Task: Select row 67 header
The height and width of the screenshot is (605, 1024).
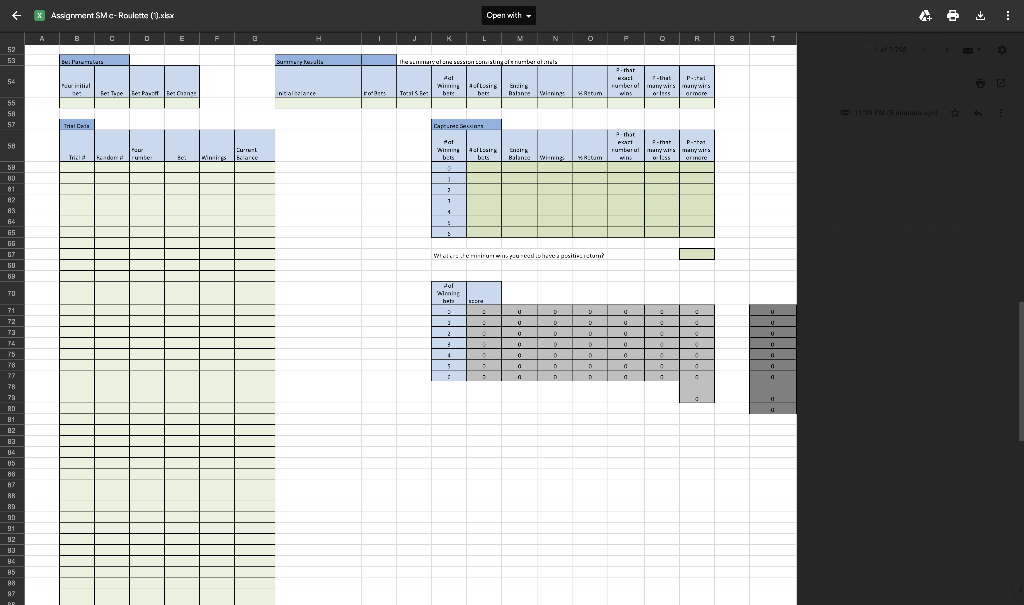Action: point(12,254)
